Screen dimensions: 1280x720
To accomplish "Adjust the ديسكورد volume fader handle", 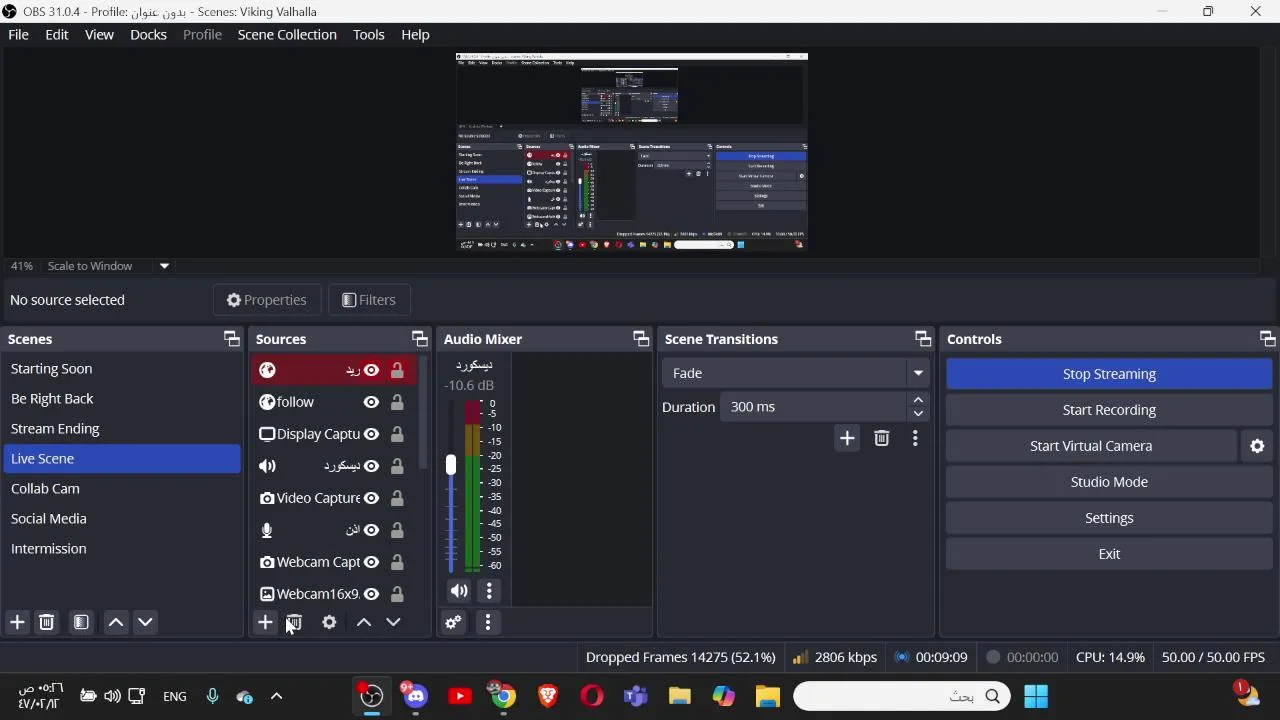I will 451,465.
